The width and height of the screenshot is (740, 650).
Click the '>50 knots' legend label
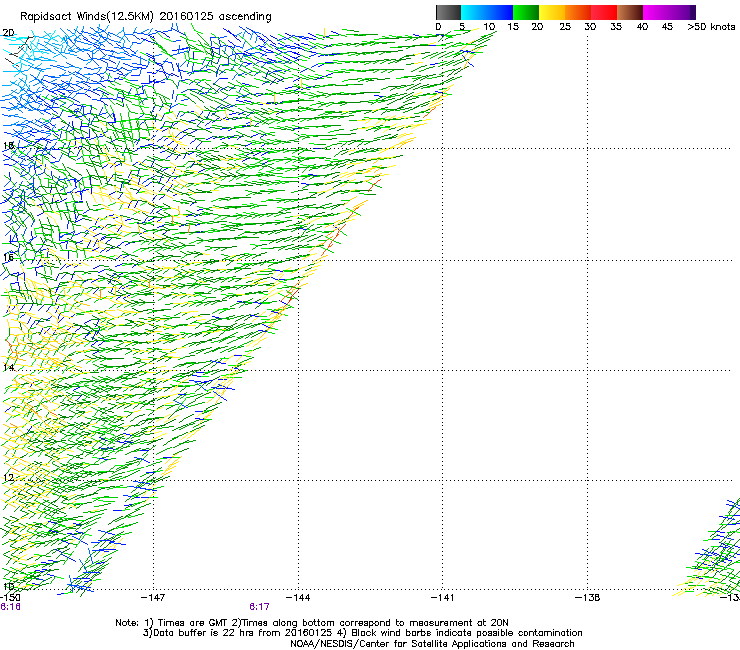pos(711,27)
